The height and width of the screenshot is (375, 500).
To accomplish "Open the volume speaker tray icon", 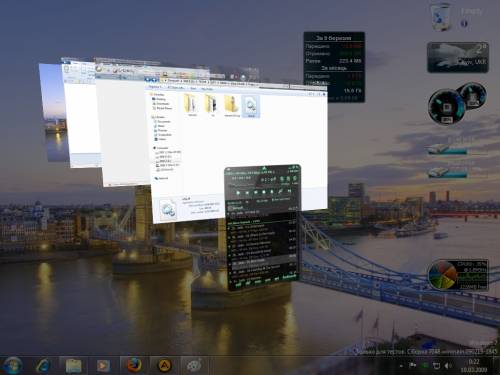I will 448,366.
